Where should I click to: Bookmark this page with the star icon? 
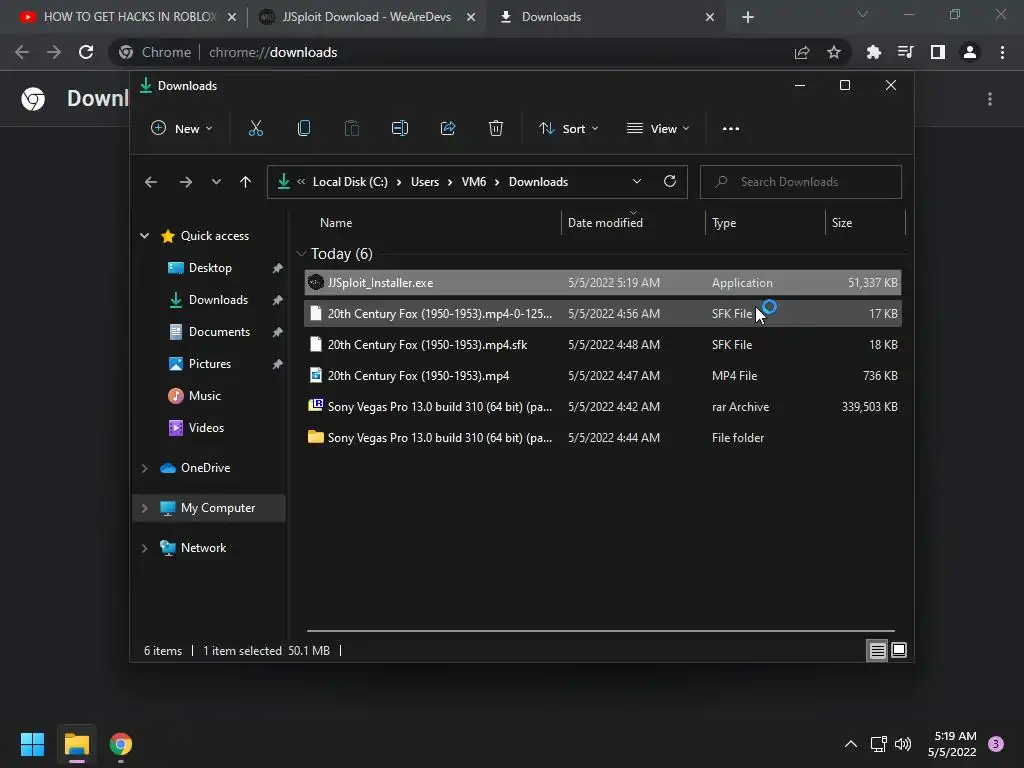(834, 52)
